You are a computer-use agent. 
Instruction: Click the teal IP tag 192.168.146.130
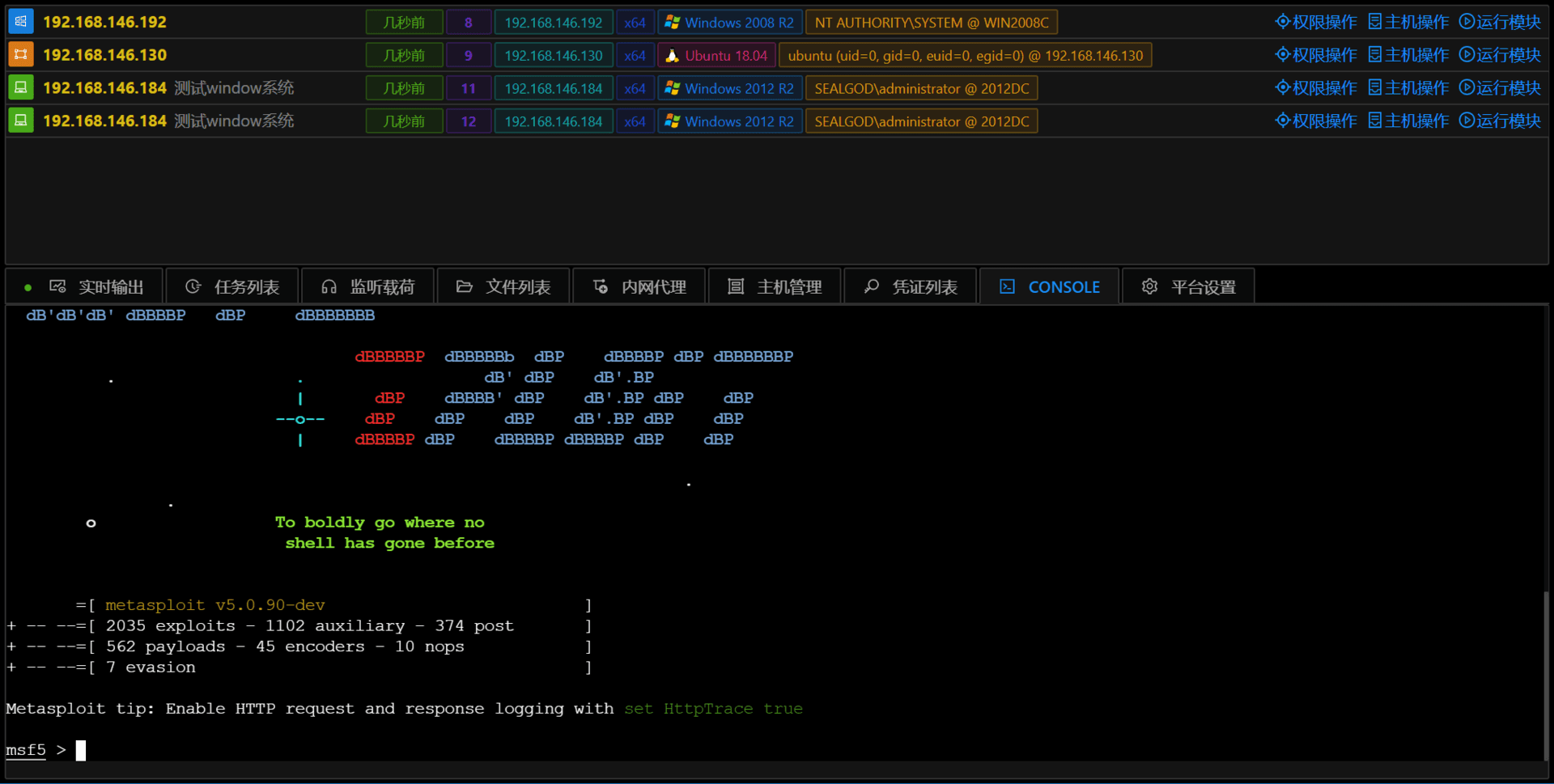tap(554, 56)
